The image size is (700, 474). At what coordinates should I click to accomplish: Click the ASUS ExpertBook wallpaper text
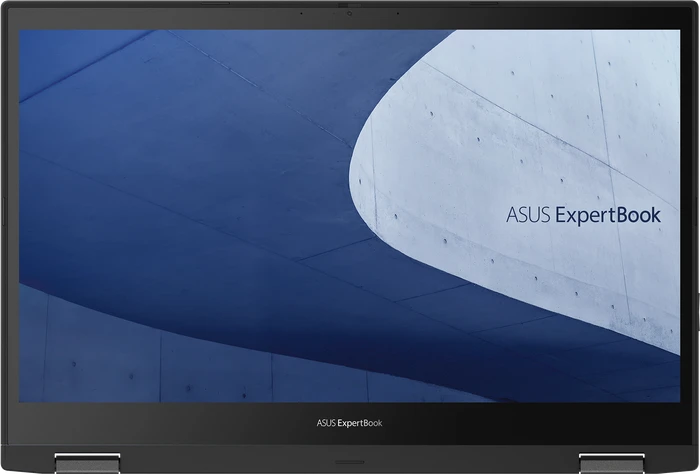pyautogui.click(x=583, y=216)
